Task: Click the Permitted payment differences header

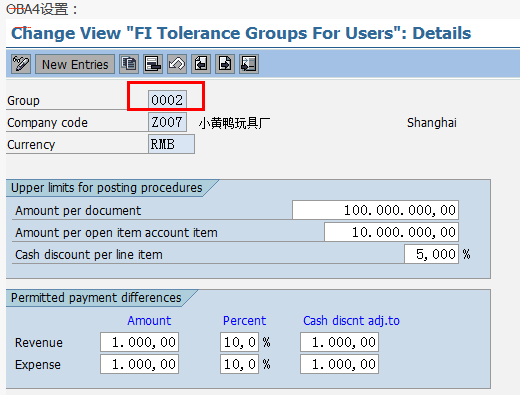Action: [96, 298]
